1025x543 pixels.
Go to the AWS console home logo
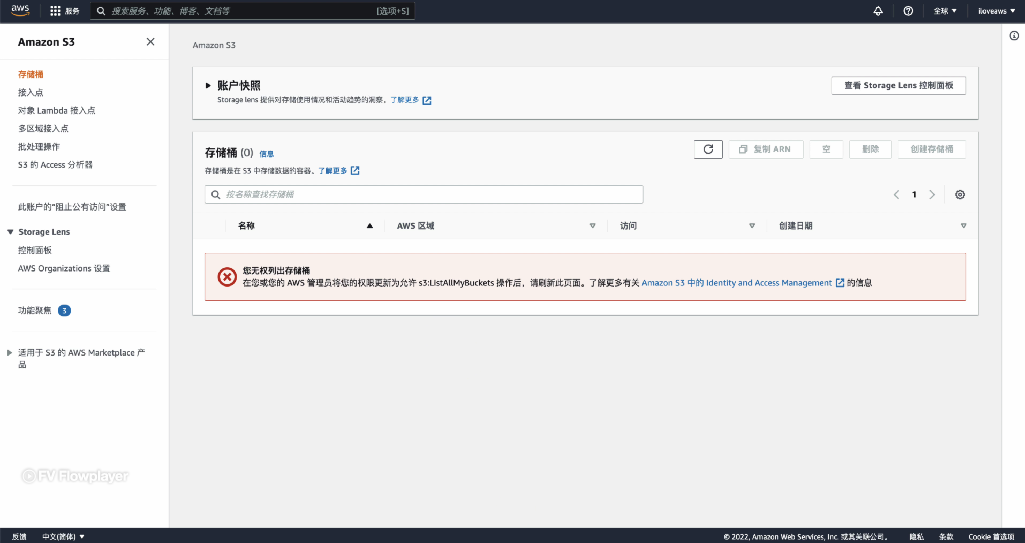point(20,10)
